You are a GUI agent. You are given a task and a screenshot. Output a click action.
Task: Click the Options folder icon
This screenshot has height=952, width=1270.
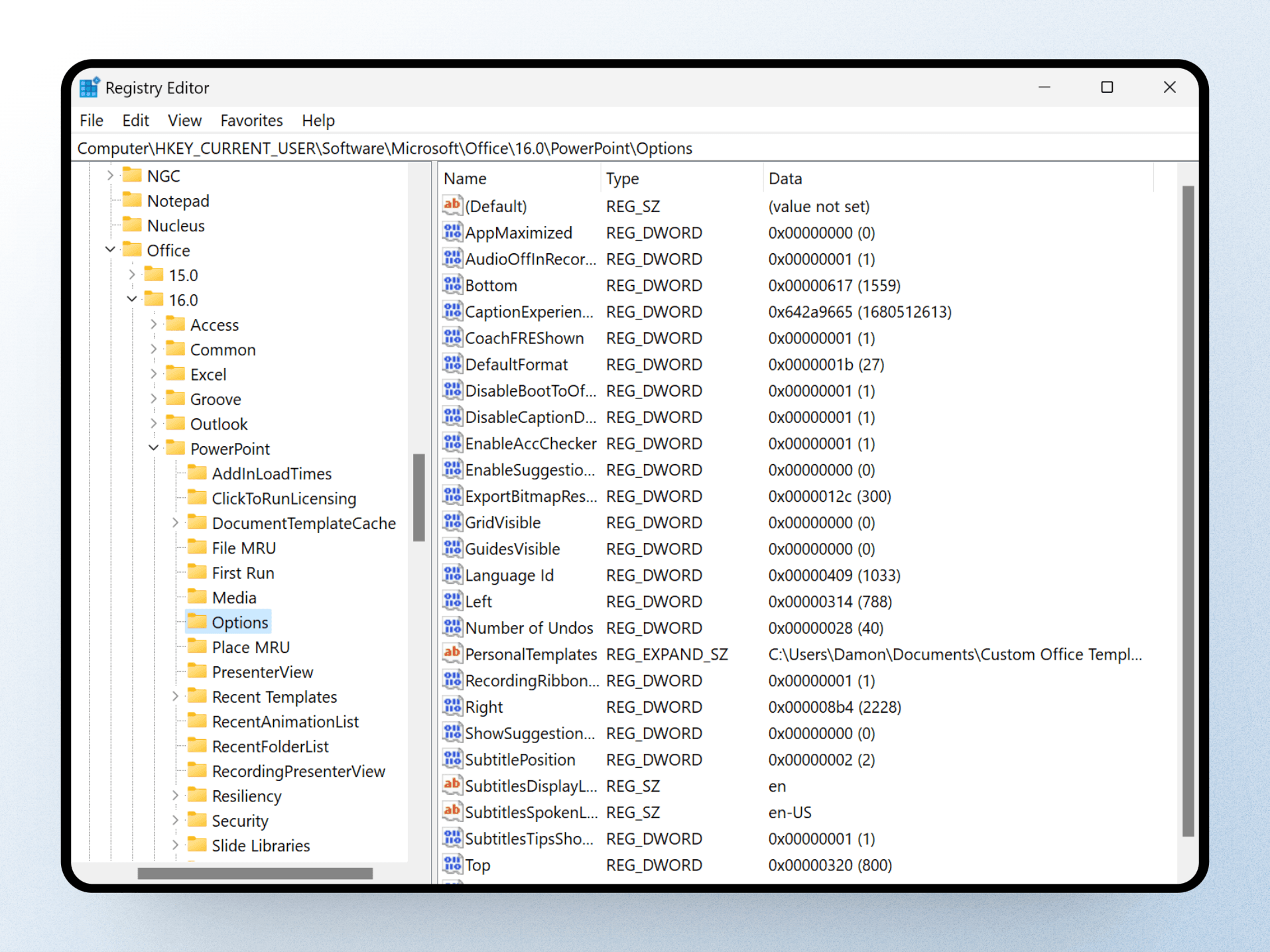[x=198, y=621]
